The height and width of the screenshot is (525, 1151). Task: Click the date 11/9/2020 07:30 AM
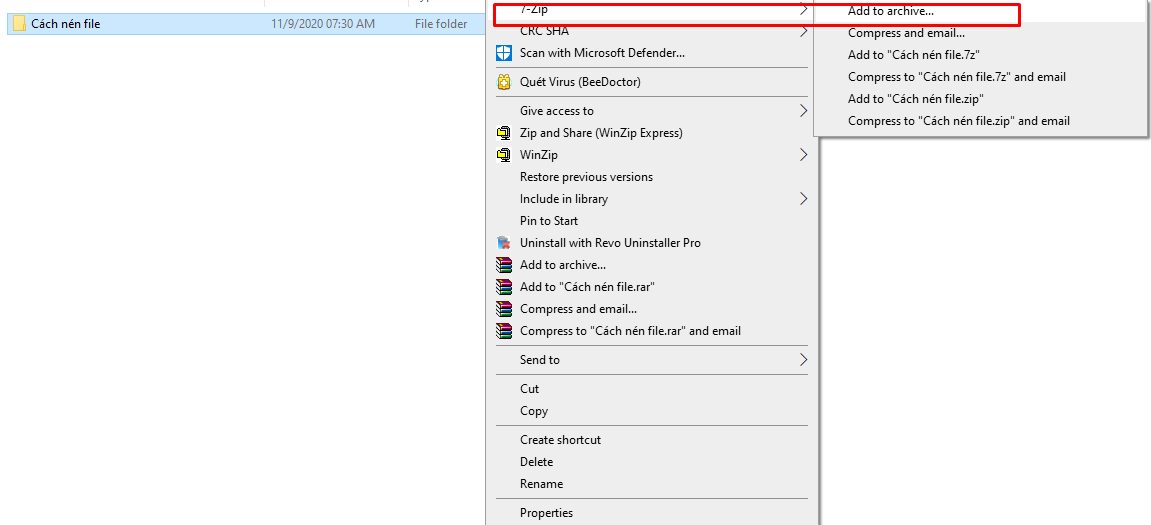coord(323,24)
